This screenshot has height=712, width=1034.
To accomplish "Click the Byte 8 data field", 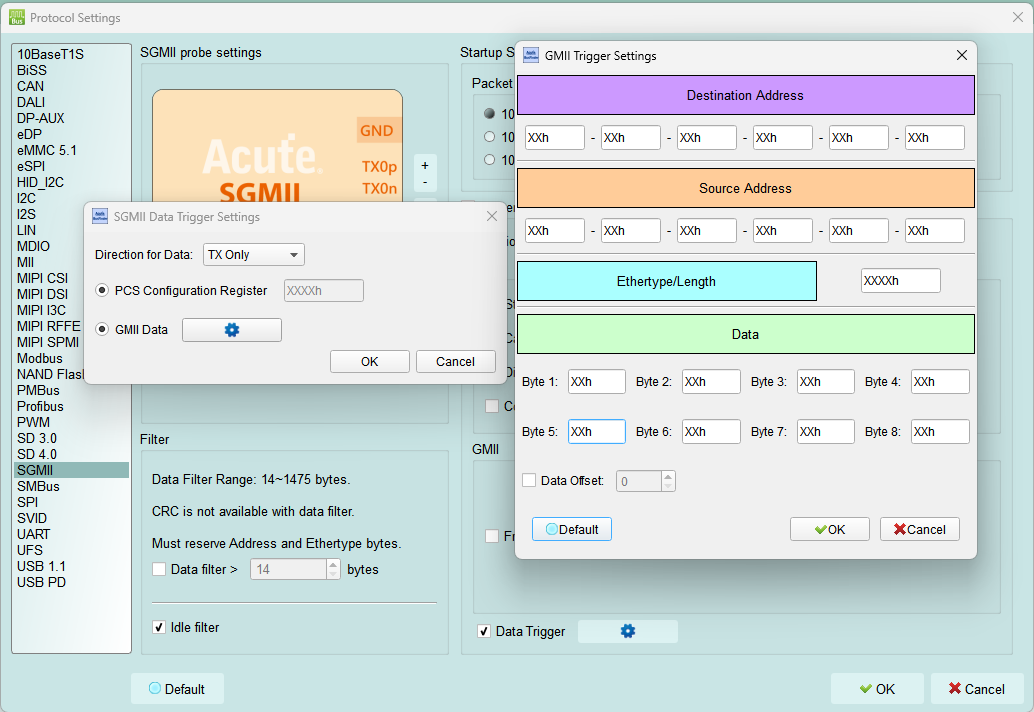I will [940, 432].
